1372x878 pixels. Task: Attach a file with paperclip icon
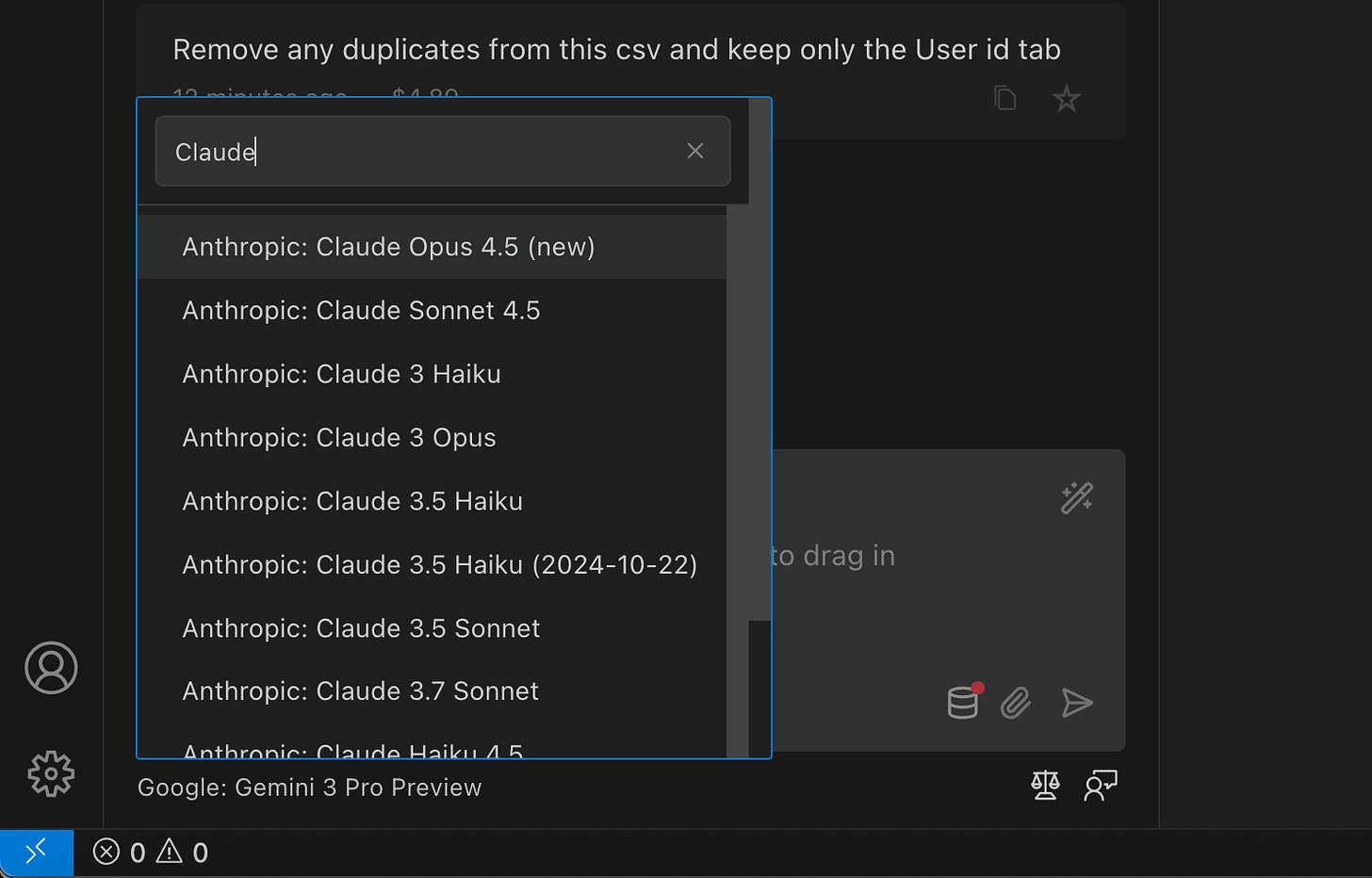pos(1016,703)
